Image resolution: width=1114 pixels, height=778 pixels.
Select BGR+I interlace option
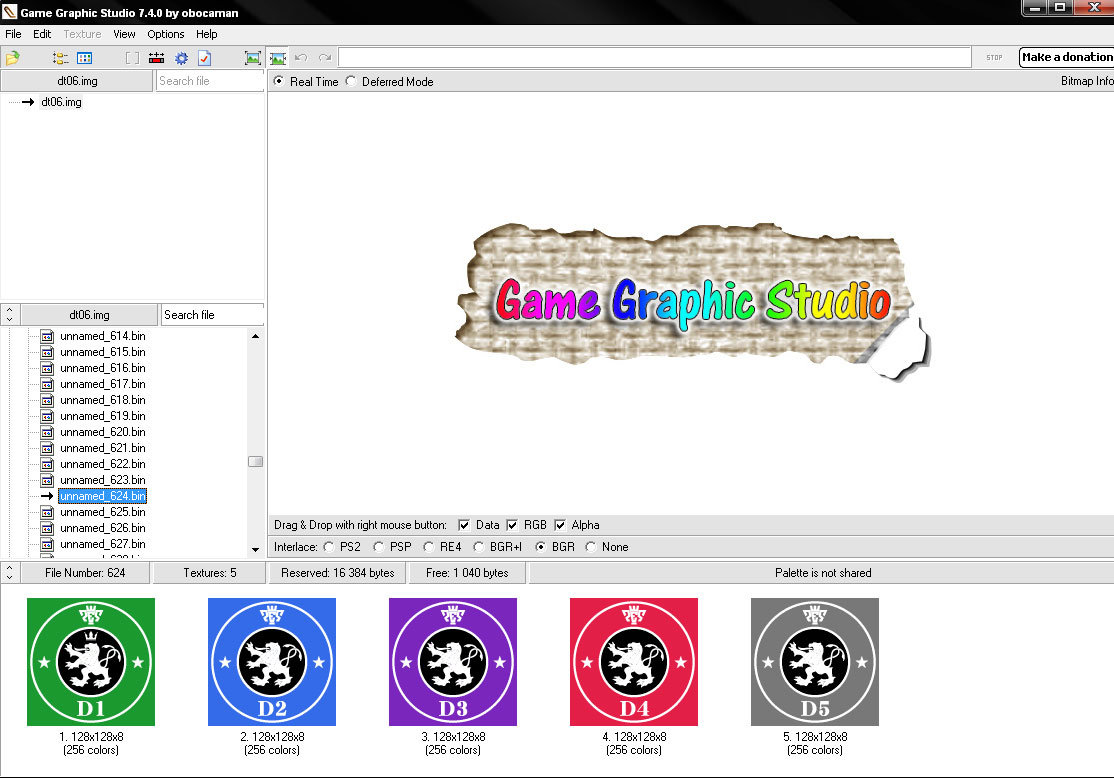pos(478,547)
